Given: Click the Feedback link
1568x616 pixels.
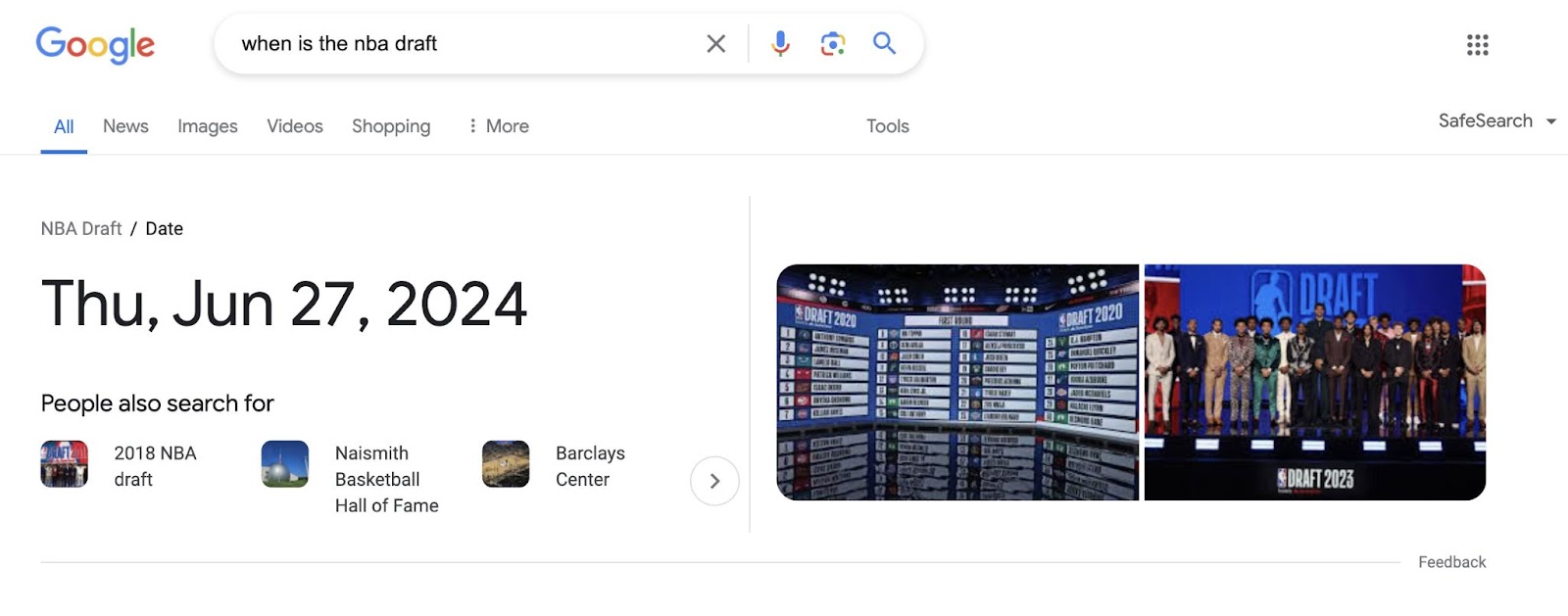Looking at the screenshot, I should point(1451,562).
